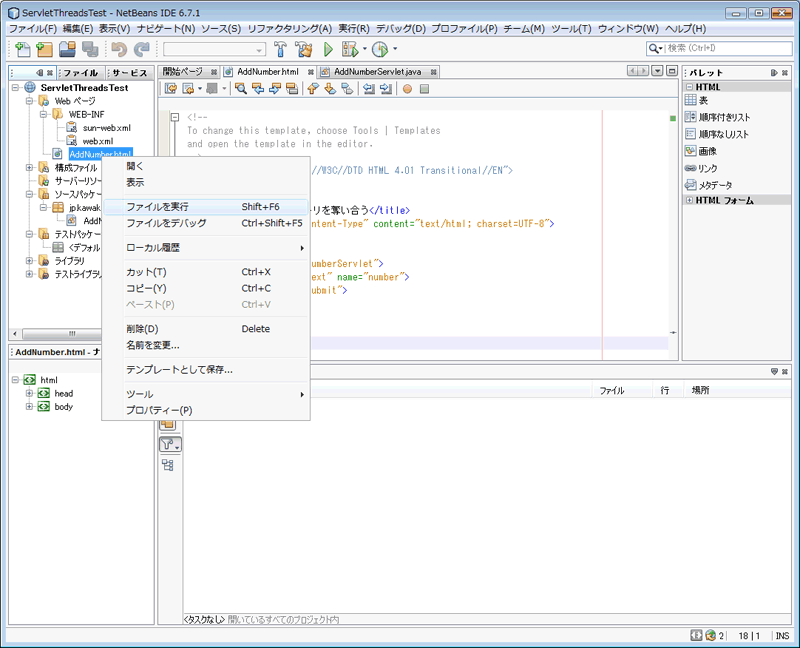
Task: Toggle search highlight icon in editor toolbar
Action: pos(292,89)
